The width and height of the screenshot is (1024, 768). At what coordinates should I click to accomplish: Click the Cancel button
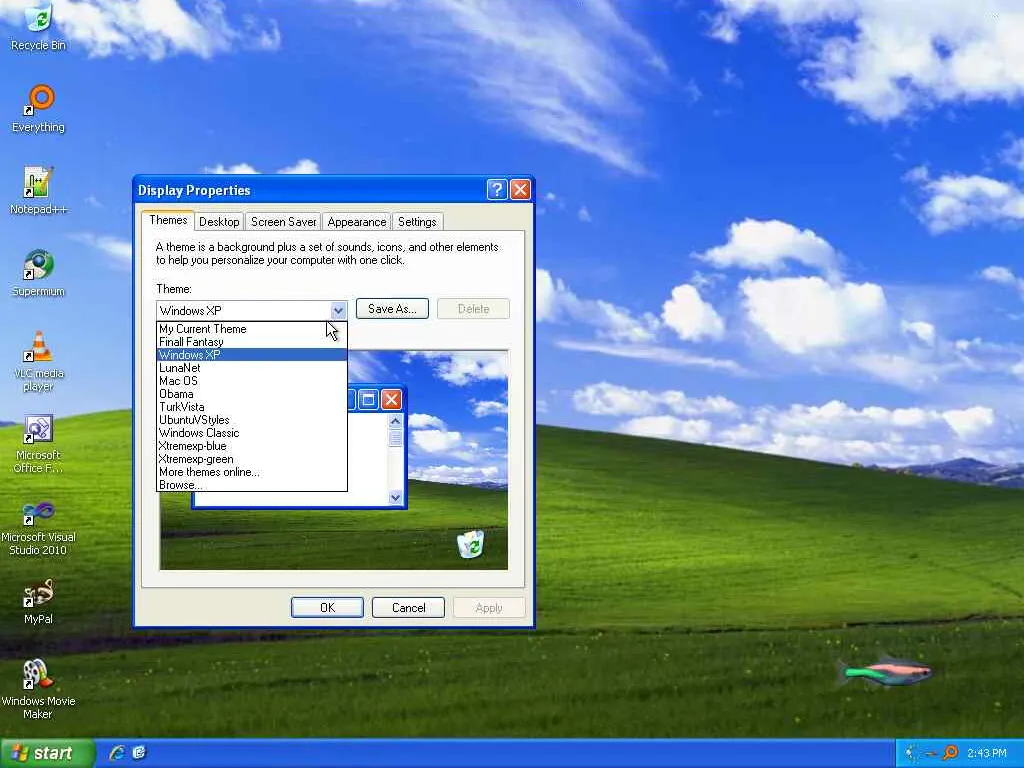click(408, 607)
